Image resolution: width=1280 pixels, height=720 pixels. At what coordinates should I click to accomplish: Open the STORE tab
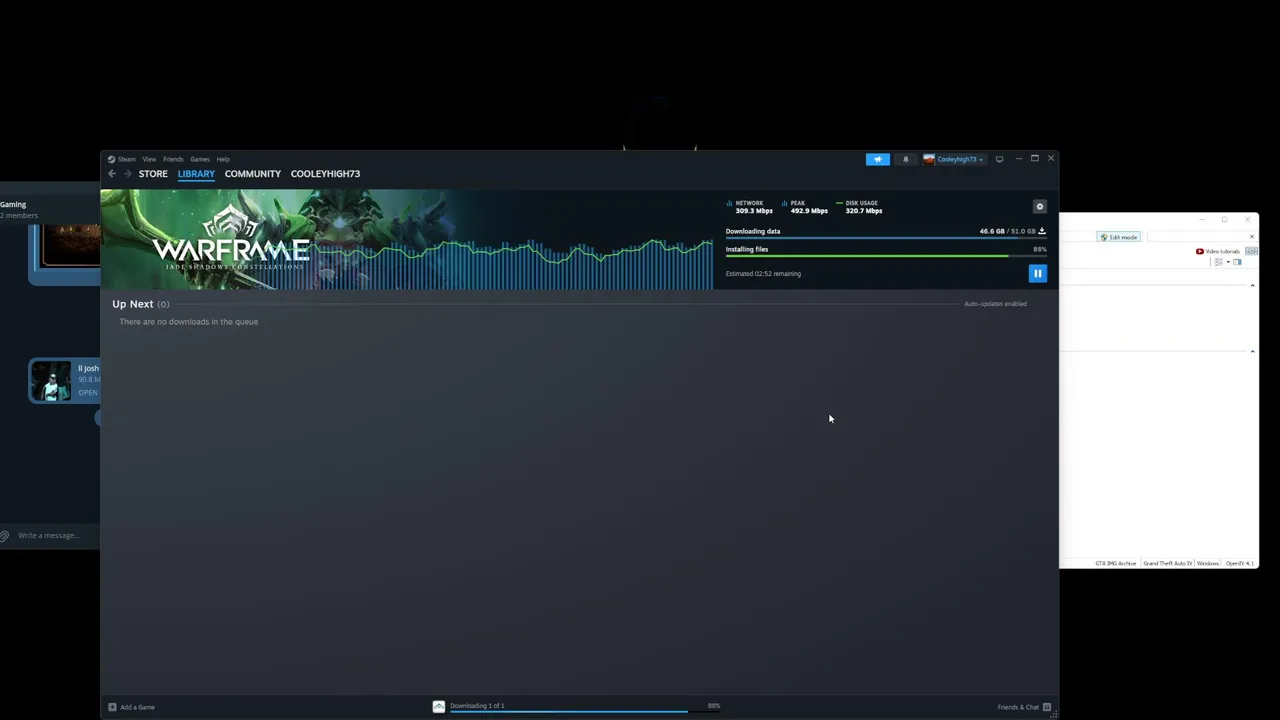point(153,174)
